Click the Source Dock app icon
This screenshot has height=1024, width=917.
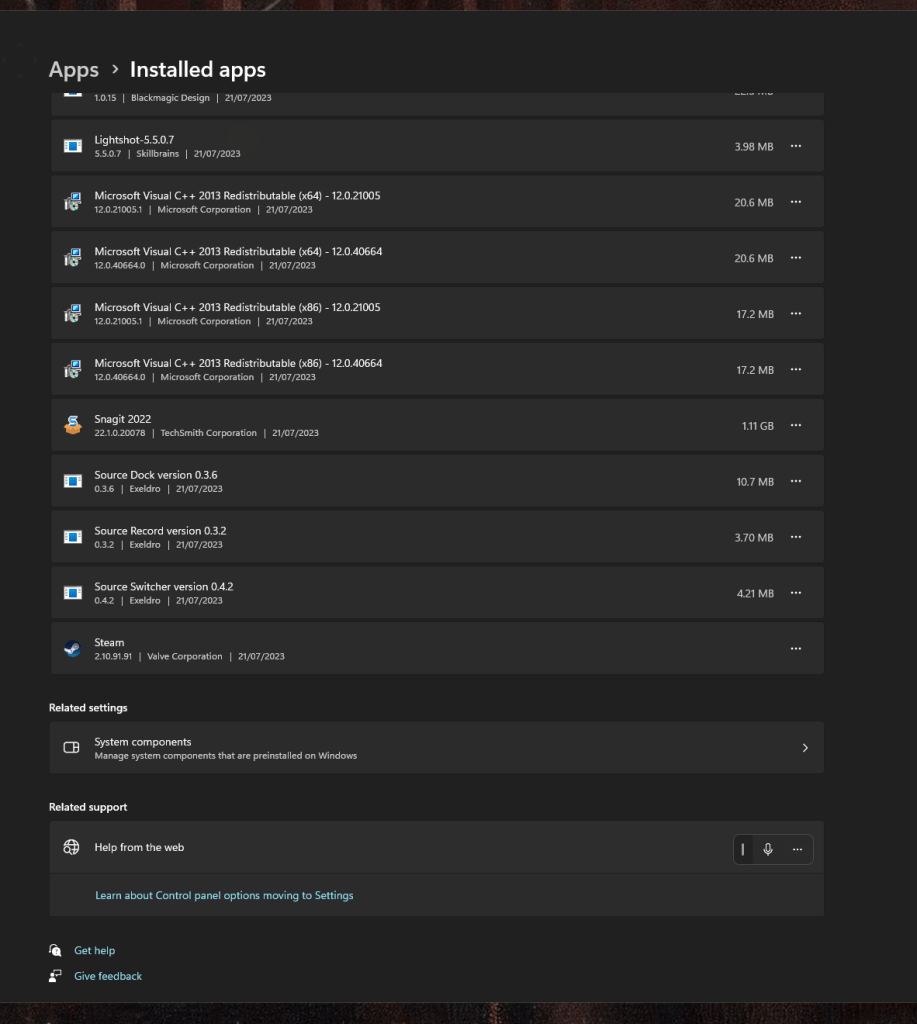point(72,481)
